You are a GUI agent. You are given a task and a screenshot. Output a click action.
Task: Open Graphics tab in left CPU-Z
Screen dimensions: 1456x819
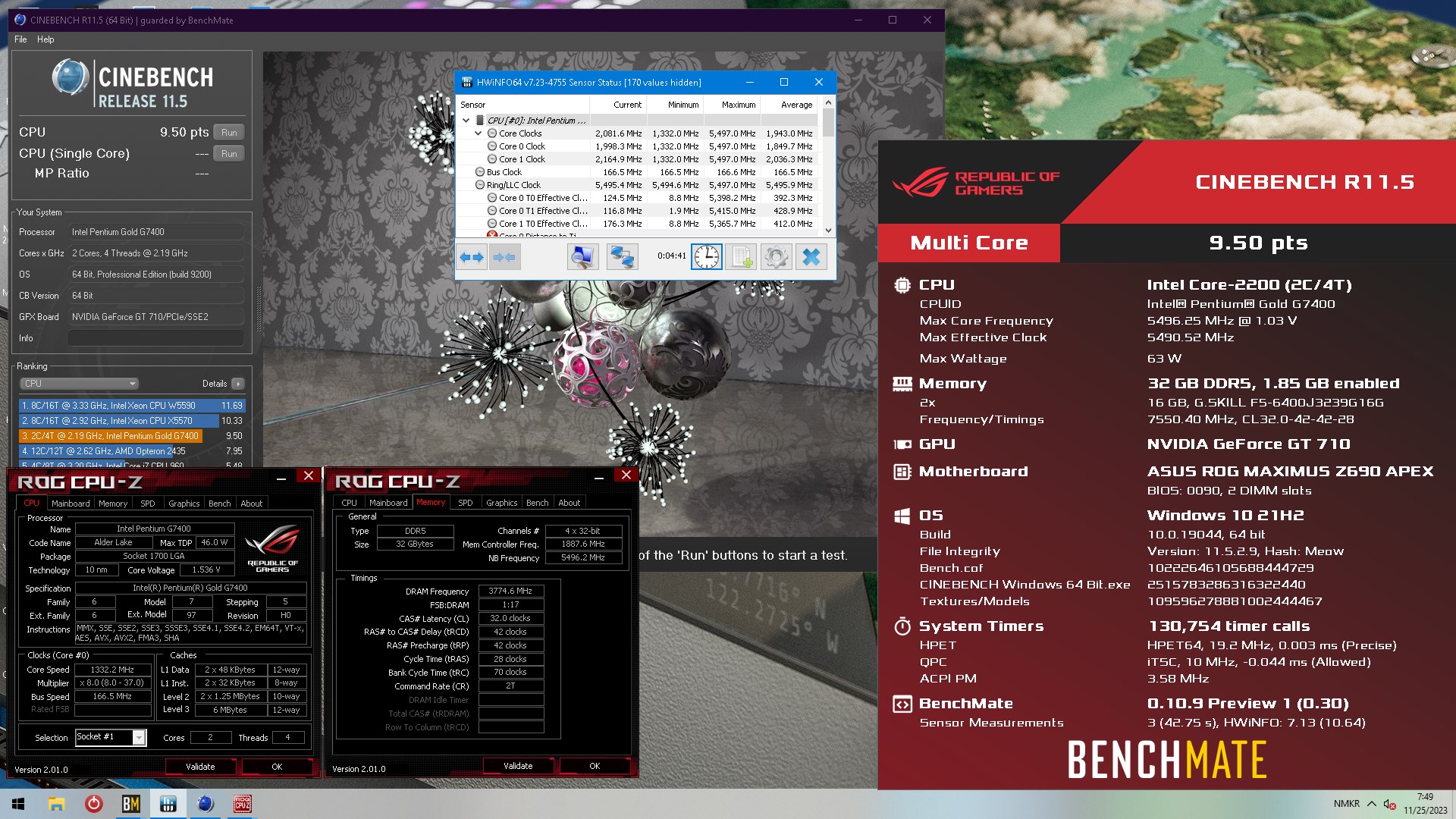click(184, 504)
